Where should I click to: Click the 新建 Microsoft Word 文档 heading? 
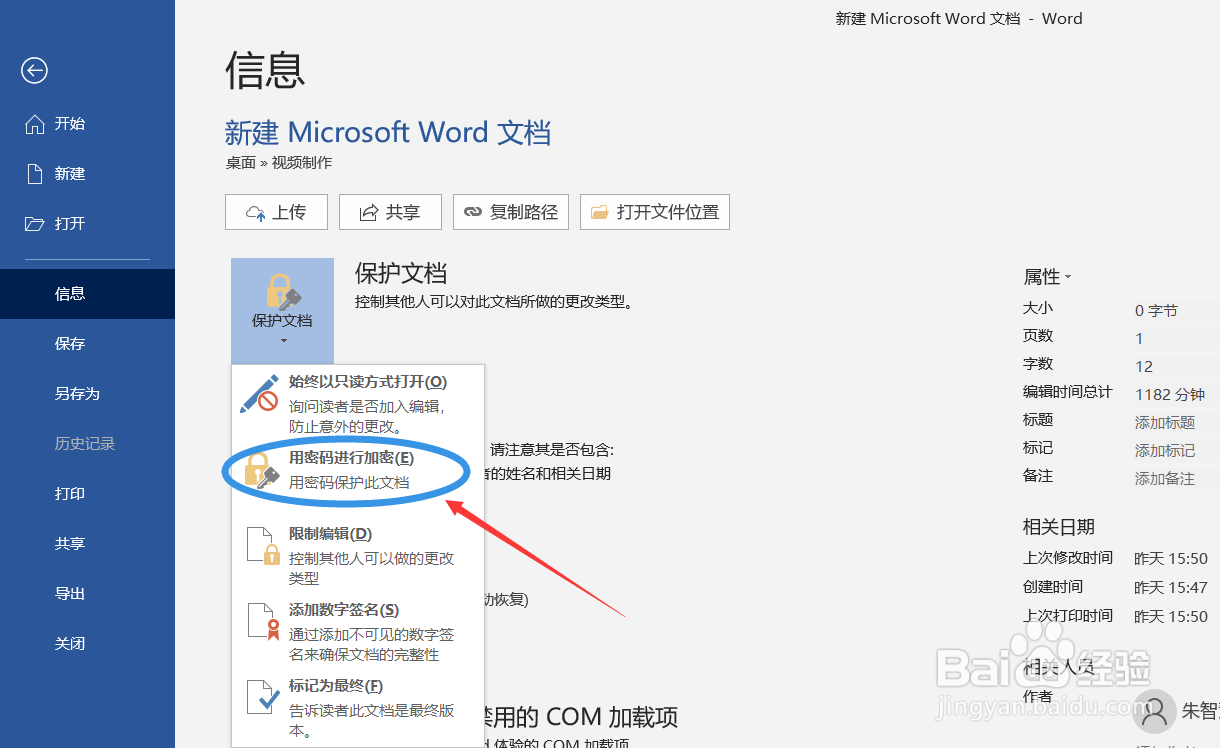[388, 132]
